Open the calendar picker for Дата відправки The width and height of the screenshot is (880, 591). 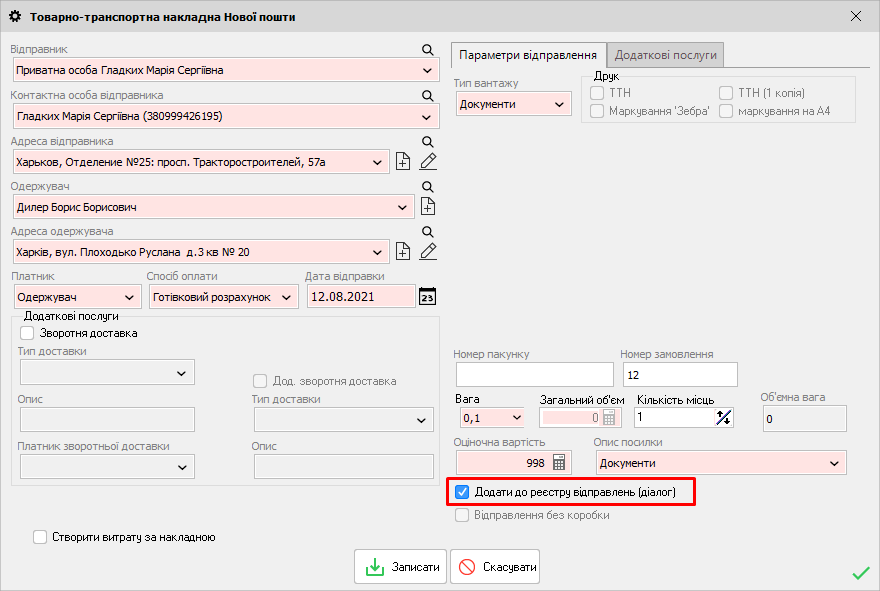[x=428, y=297]
